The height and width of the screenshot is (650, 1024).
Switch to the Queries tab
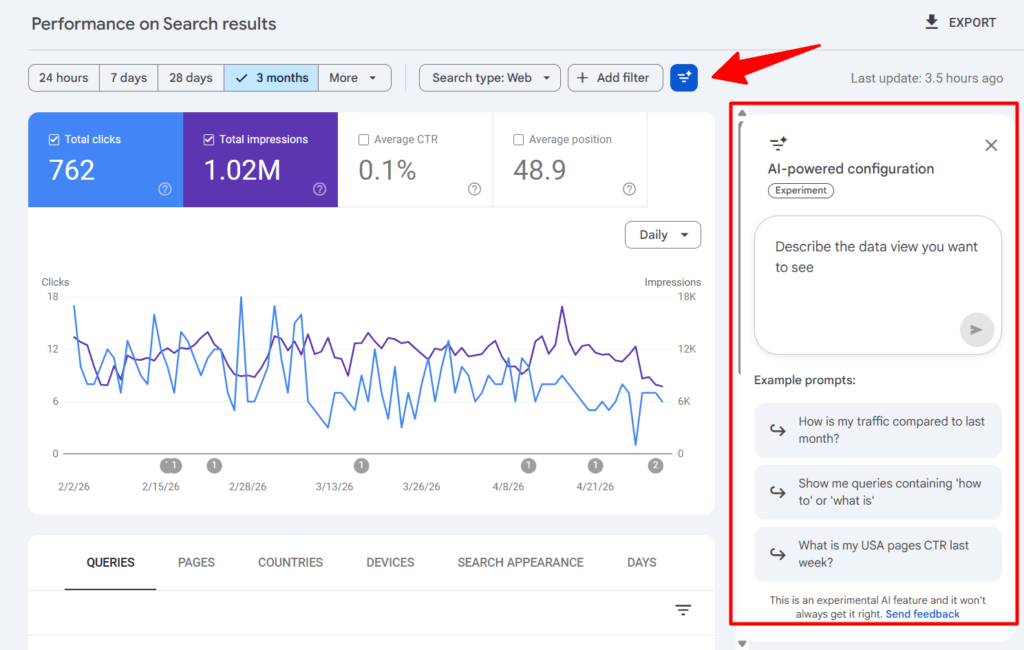click(110, 562)
